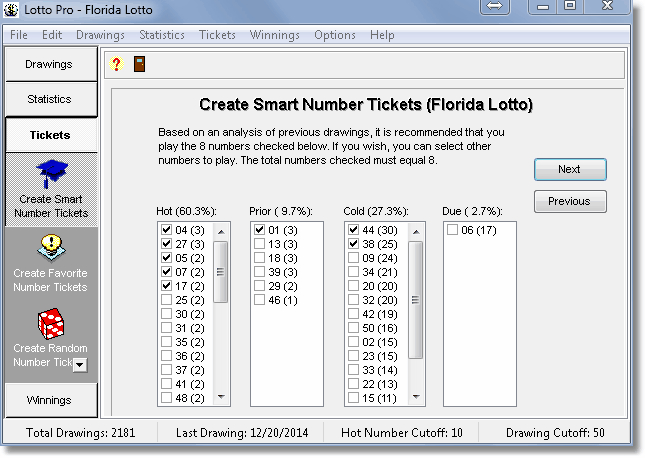
Task: Open the Drawings menu
Action: tap(100, 35)
